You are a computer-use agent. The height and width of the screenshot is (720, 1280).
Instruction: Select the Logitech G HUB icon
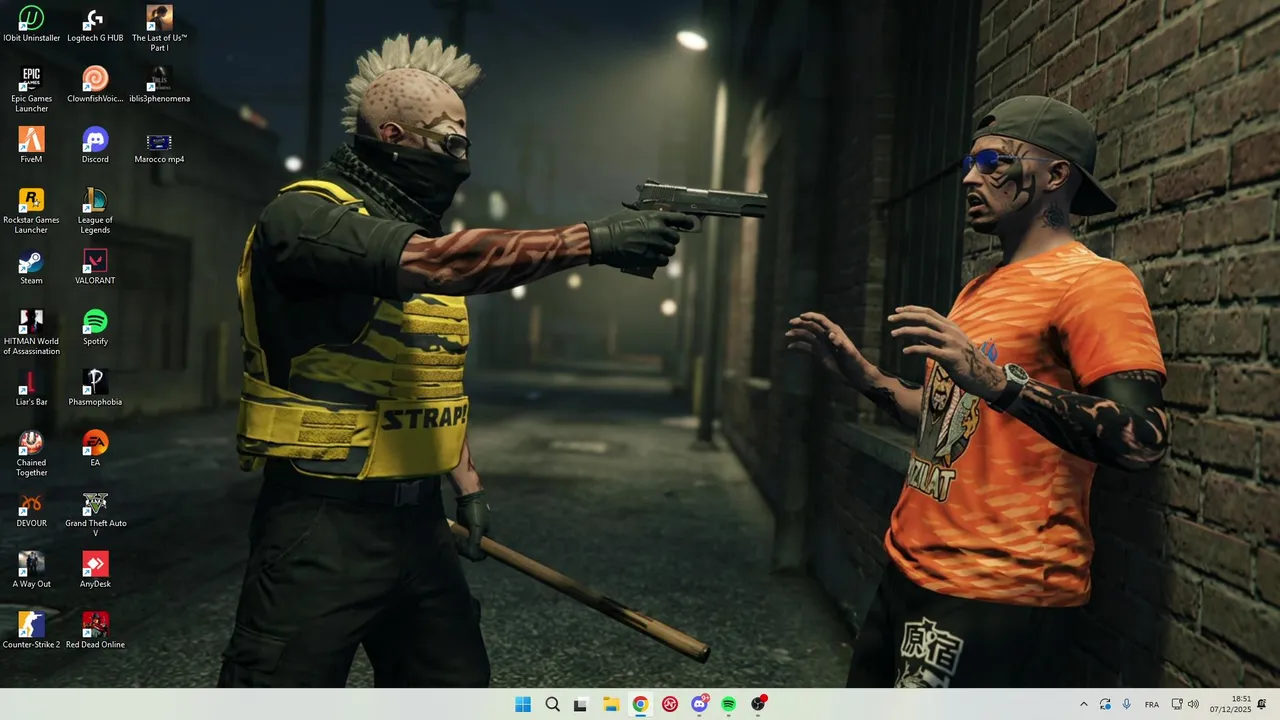95,25
